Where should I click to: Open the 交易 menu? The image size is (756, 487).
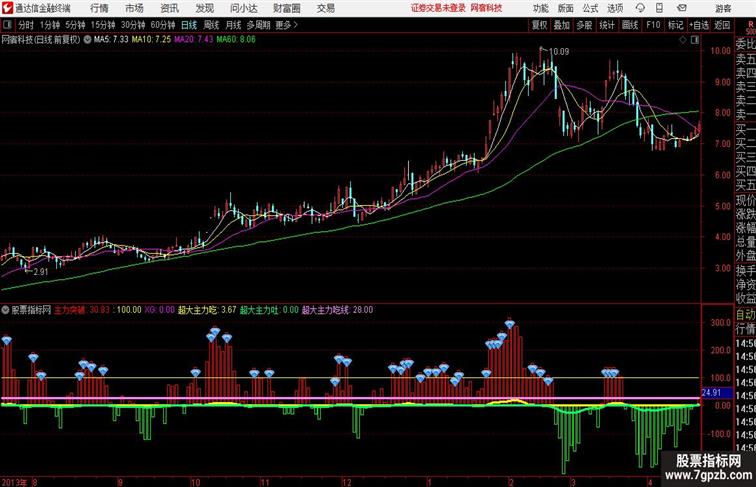(x=325, y=8)
